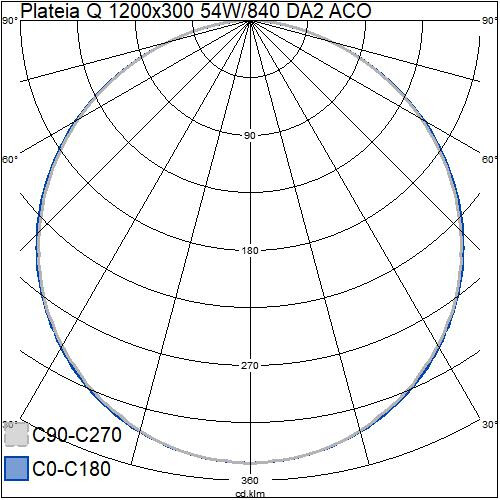Click the C90-C270 legend label
This screenshot has width=500, height=500.
pos(77,435)
